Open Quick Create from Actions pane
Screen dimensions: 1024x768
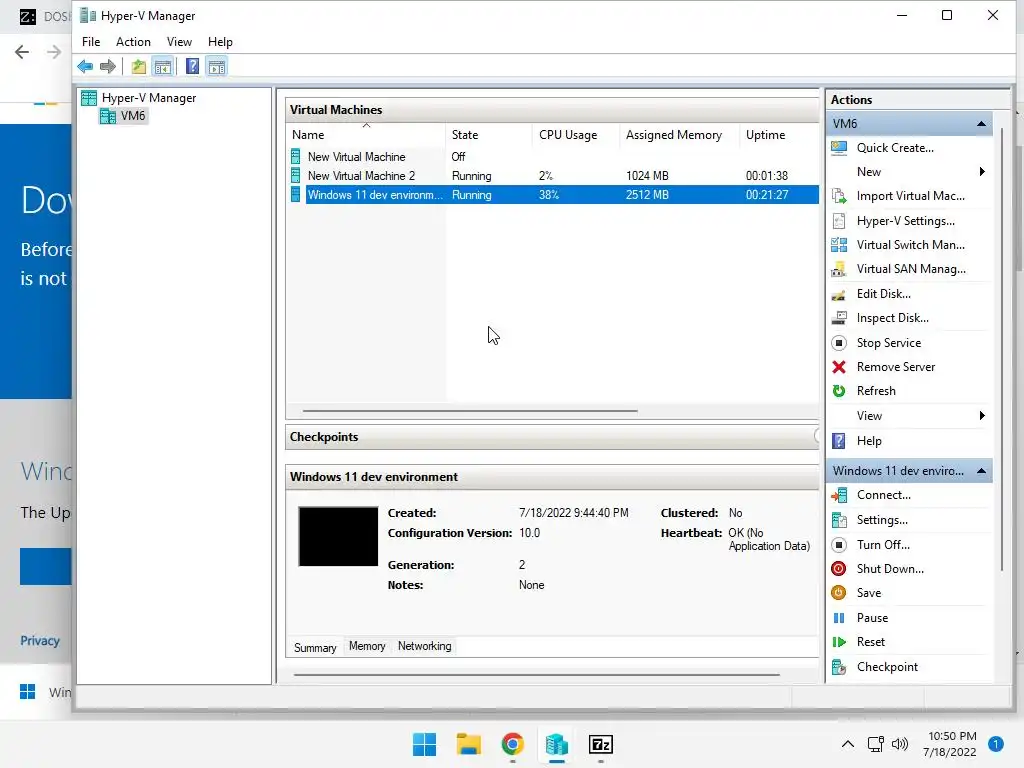[895, 148]
